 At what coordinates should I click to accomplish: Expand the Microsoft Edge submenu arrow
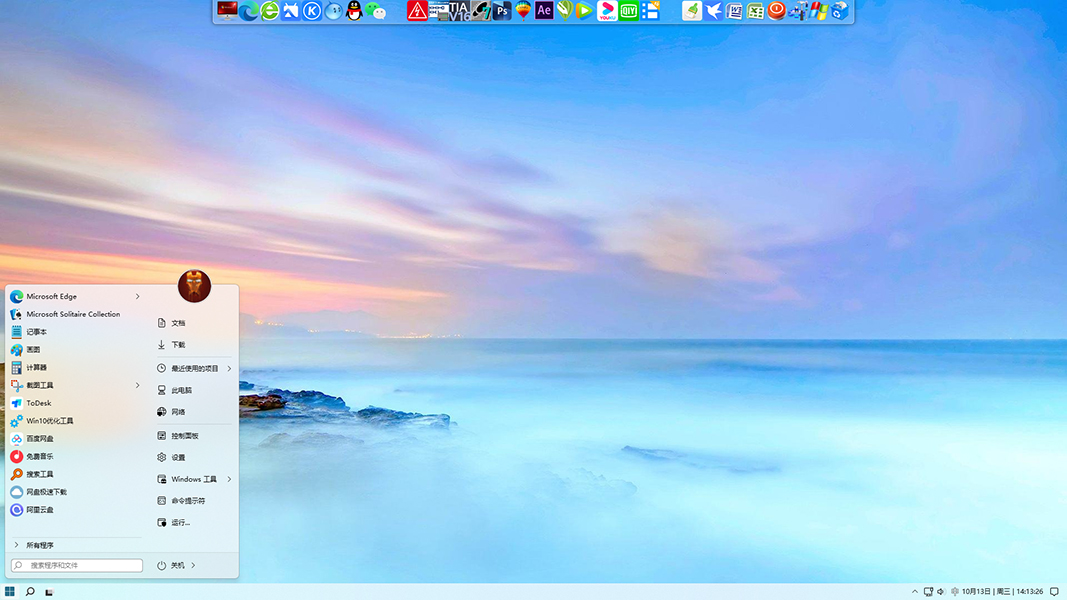pyautogui.click(x=138, y=297)
